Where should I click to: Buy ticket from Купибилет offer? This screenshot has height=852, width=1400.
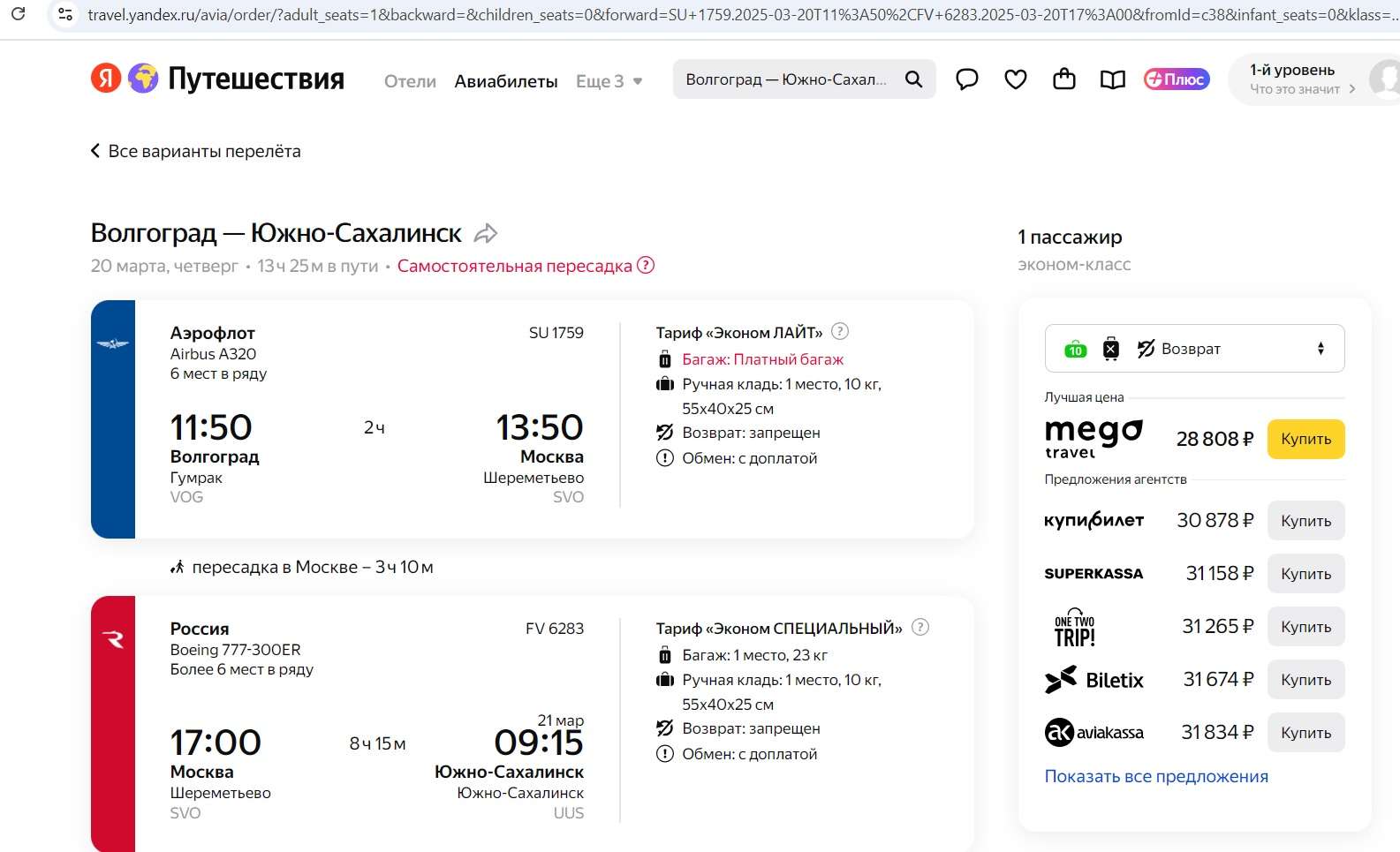click(1305, 521)
